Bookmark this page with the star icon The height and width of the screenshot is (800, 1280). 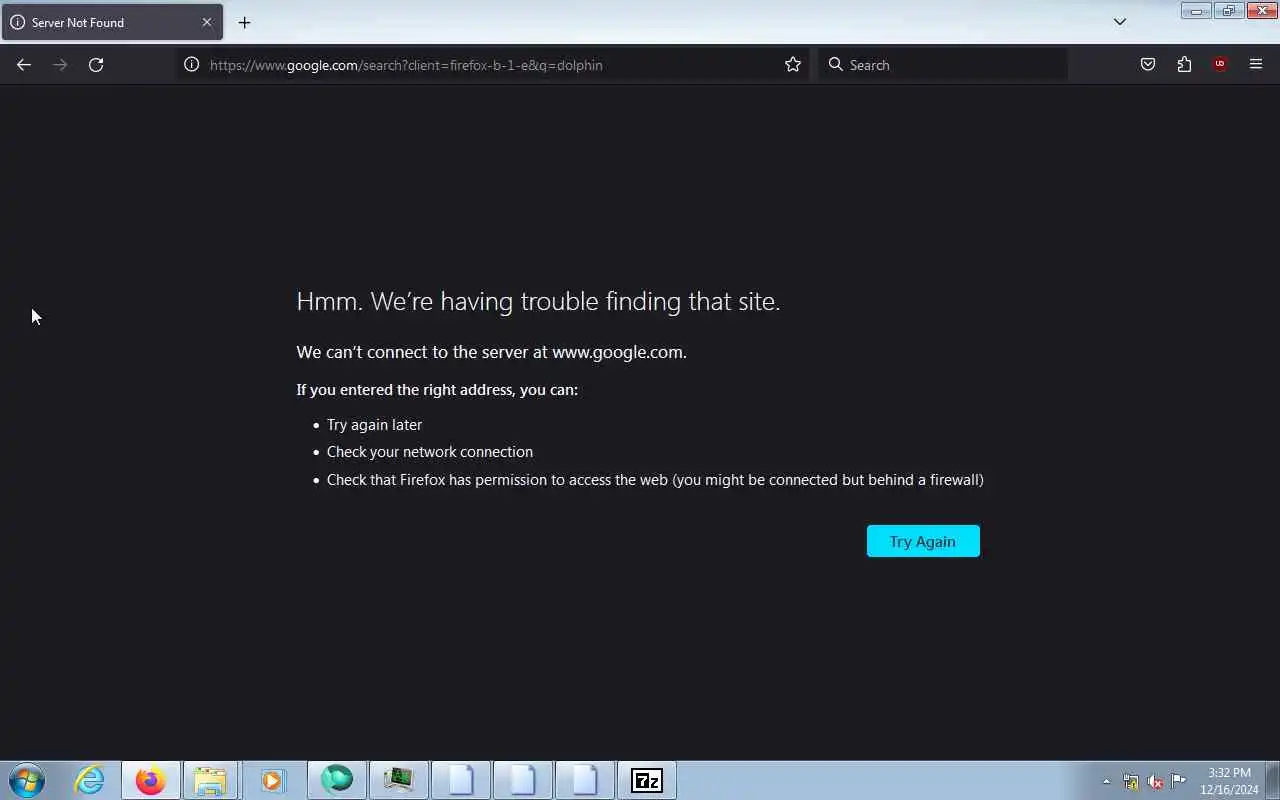[793, 65]
